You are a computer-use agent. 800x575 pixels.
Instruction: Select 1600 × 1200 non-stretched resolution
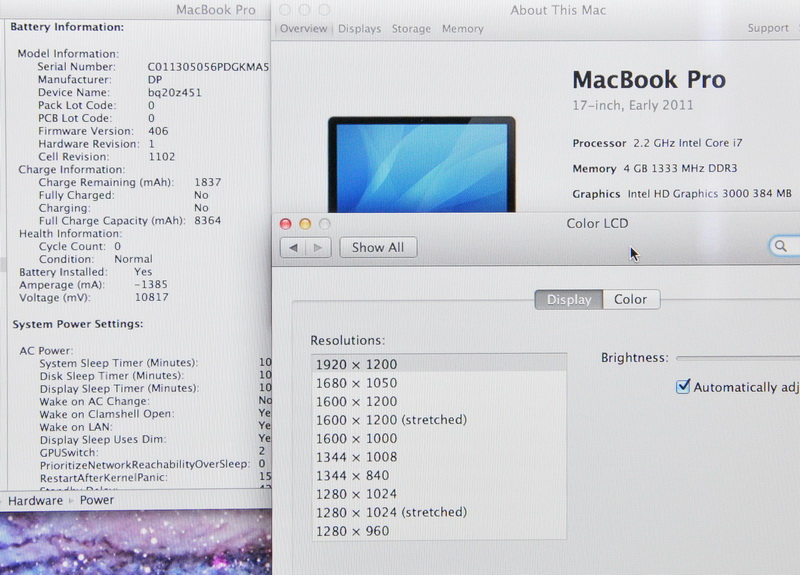[x=439, y=402]
